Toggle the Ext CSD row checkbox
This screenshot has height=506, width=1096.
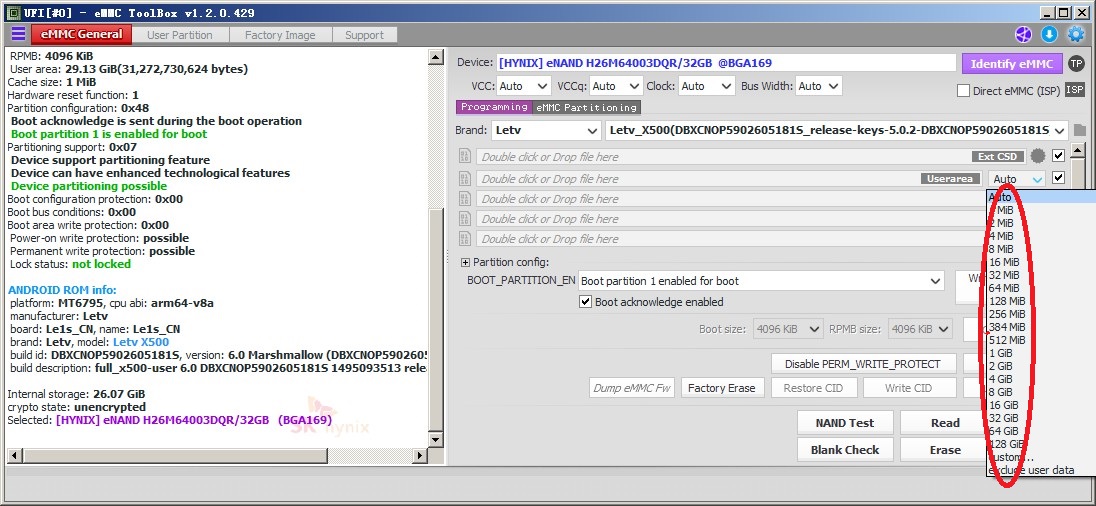[1058, 155]
